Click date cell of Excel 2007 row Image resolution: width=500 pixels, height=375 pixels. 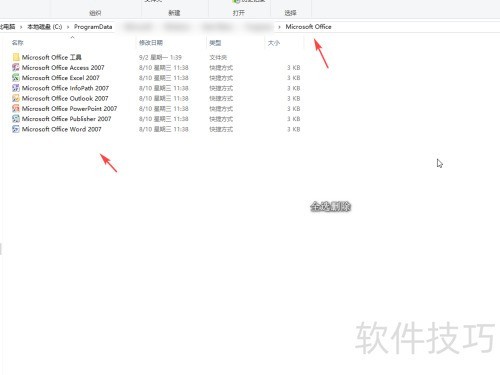164,78
